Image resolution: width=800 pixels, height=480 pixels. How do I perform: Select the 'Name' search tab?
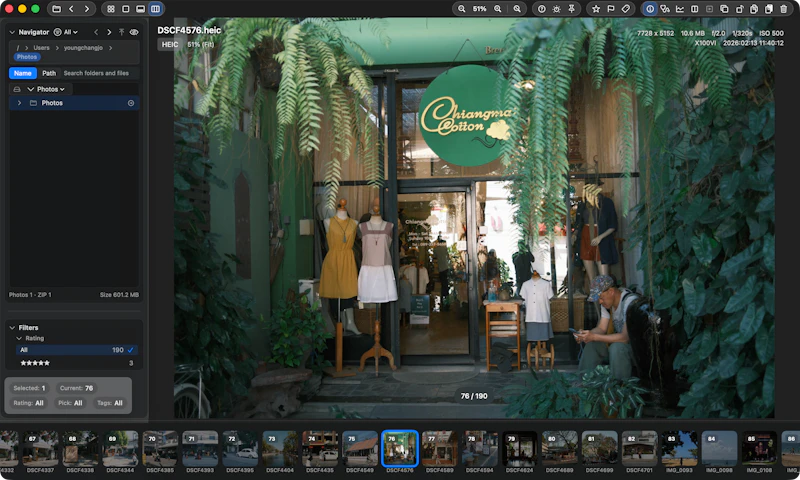coord(22,73)
